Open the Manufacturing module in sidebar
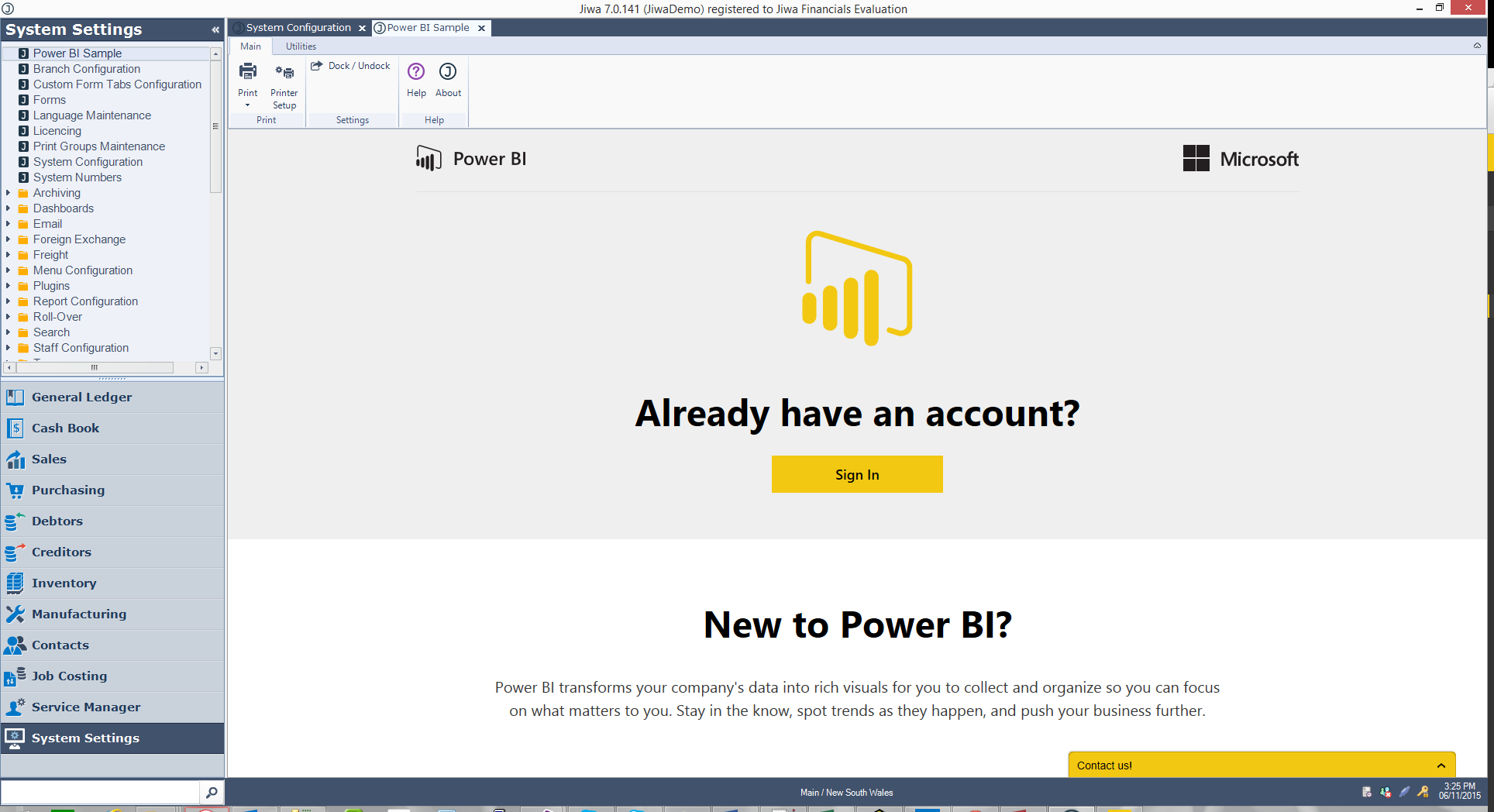The image size is (1494, 812). tap(78, 614)
